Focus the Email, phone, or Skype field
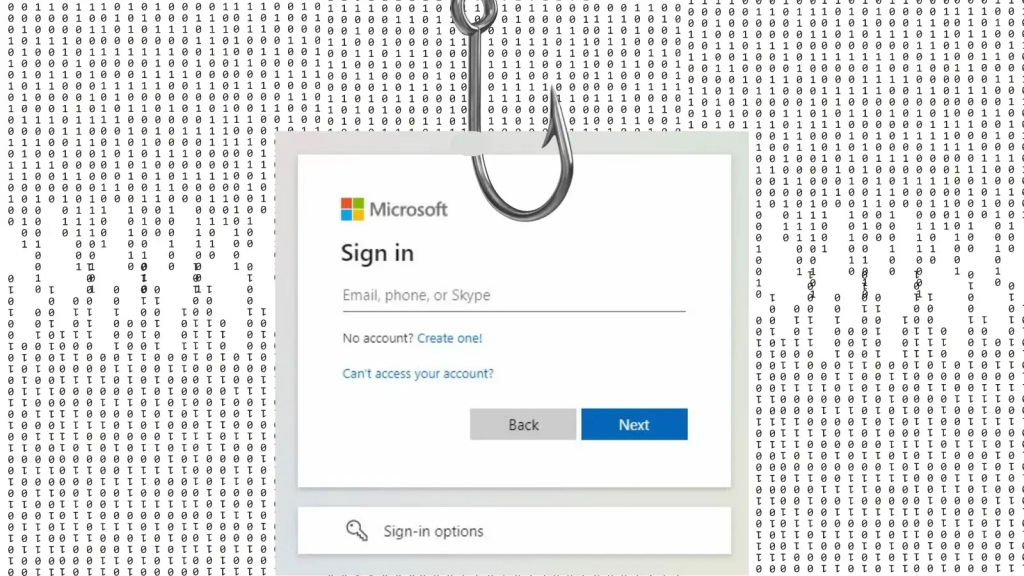This screenshot has width=1024, height=576. pos(514,296)
